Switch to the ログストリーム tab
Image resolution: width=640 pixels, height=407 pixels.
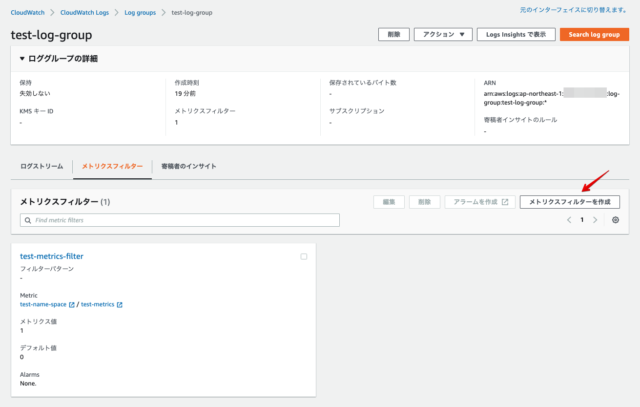click(42, 166)
